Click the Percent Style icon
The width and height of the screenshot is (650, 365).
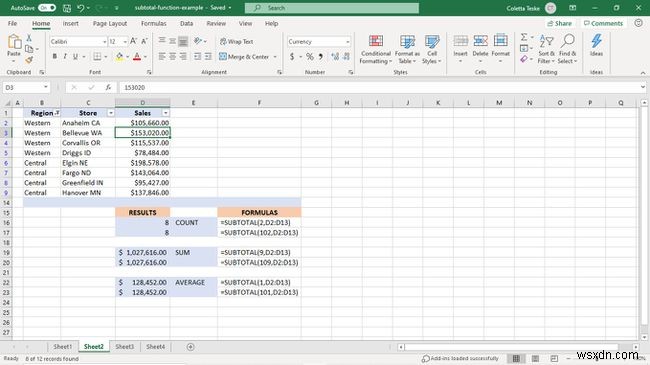coord(310,56)
